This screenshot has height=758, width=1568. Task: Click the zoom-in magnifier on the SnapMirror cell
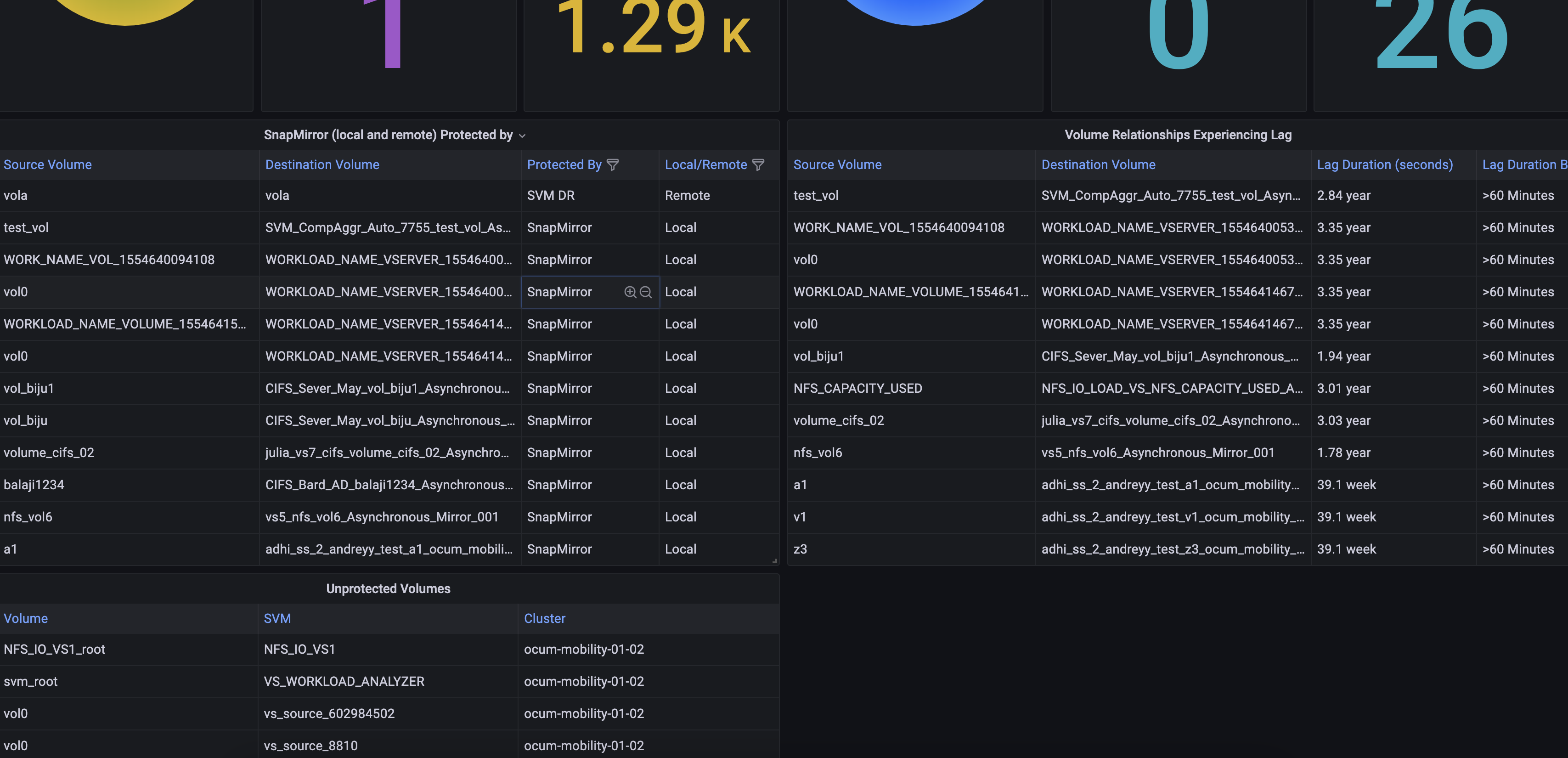[629, 292]
